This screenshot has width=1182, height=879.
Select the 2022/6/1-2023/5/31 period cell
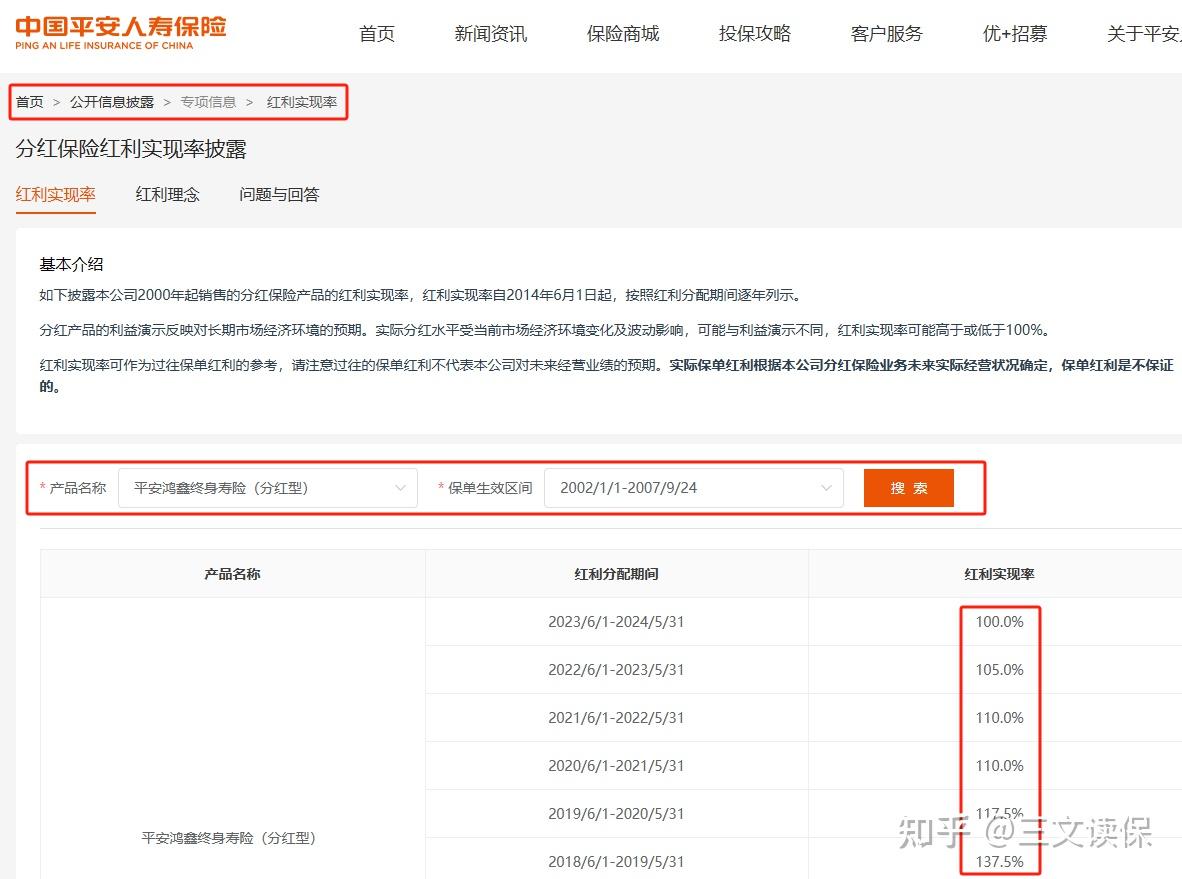point(617,669)
